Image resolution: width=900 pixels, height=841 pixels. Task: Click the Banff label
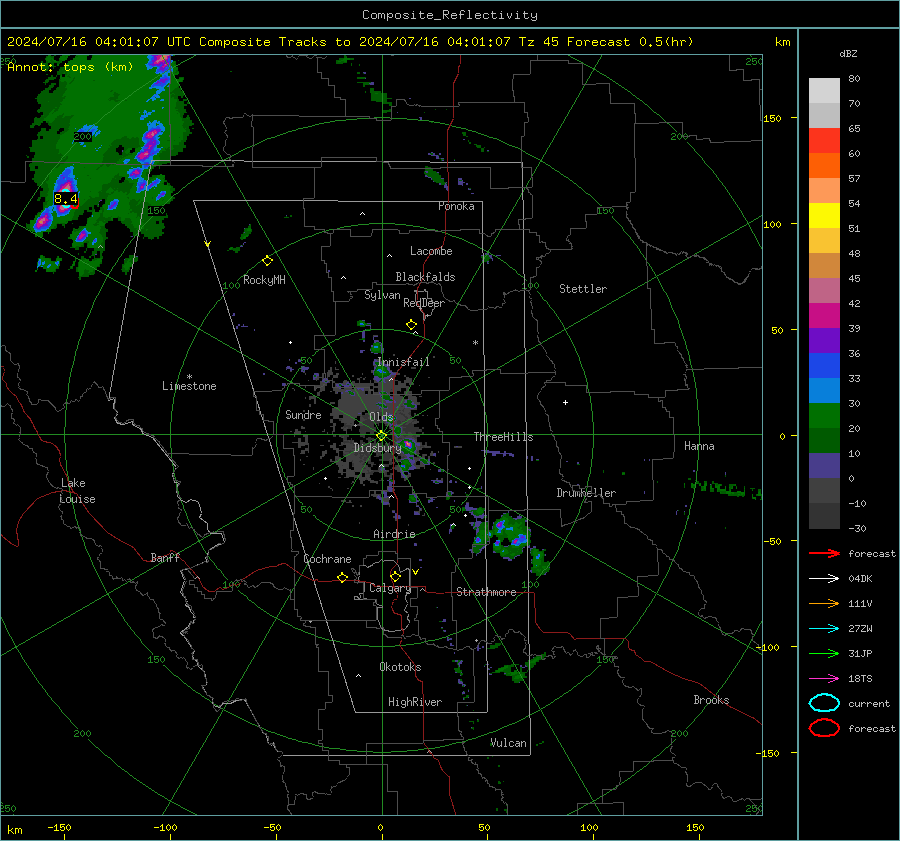[x=165, y=558]
